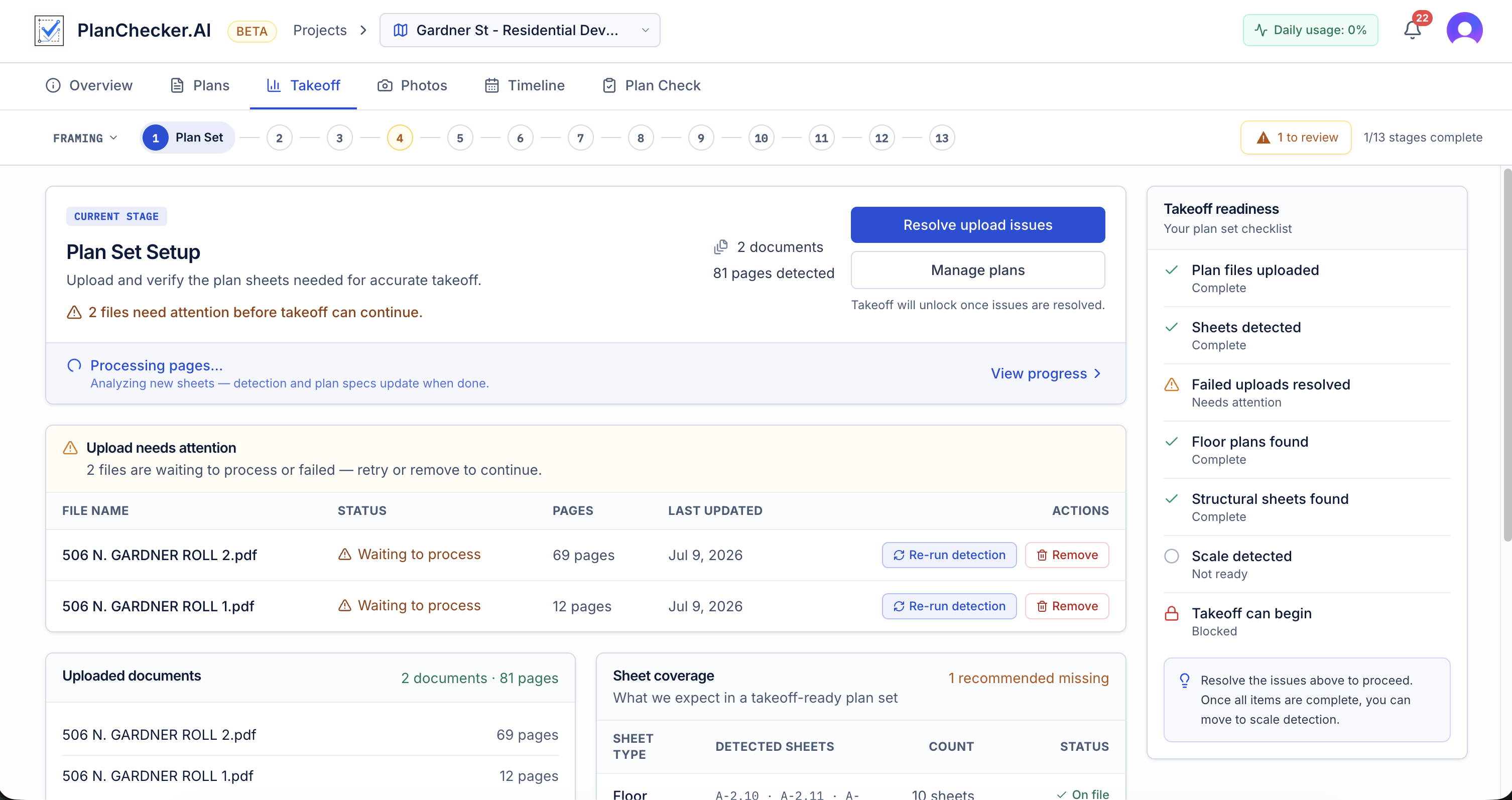Jump to stage 13 in the stepper
The width and height of the screenshot is (1512, 800).
click(942, 138)
